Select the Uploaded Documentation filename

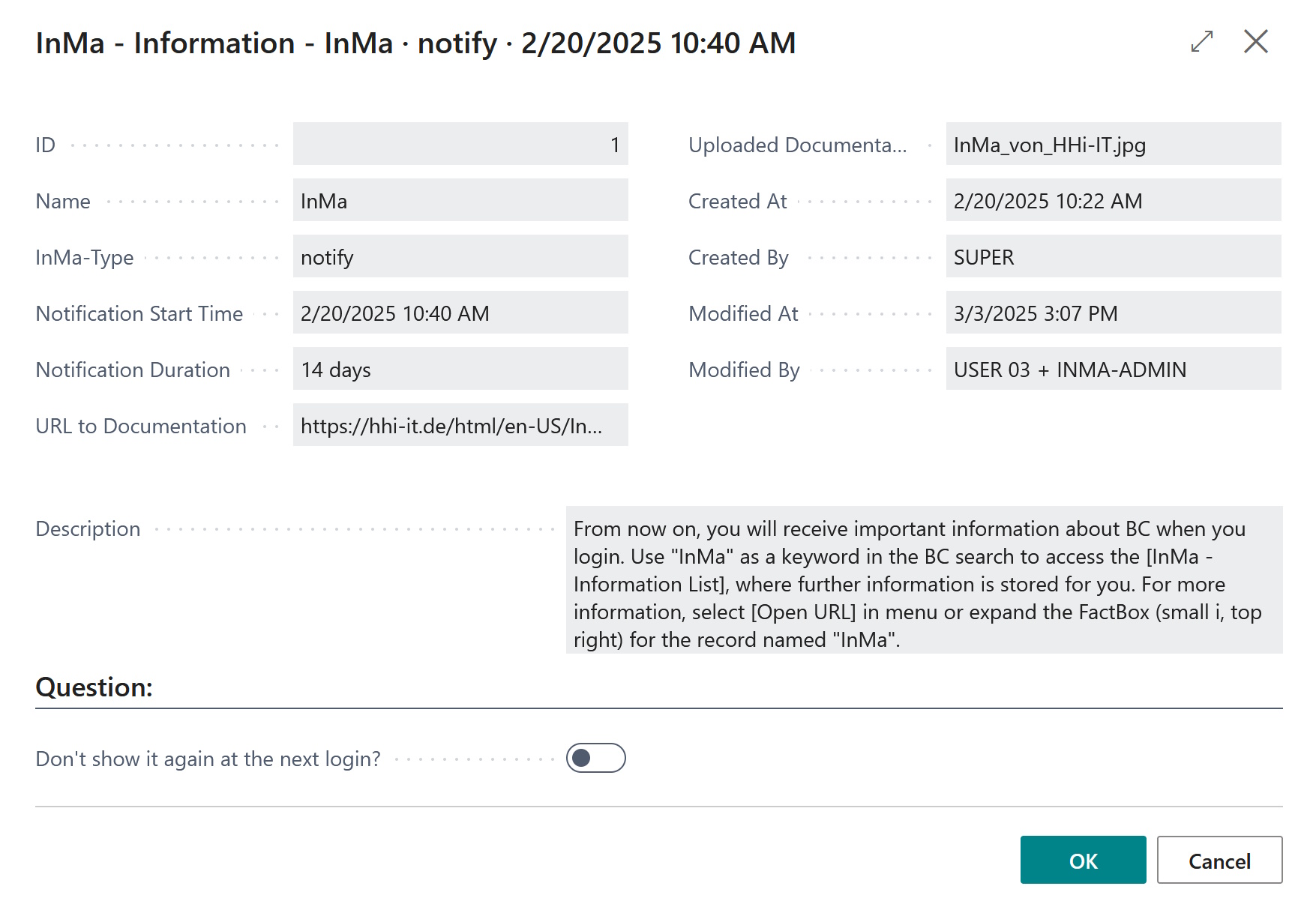(1114, 145)
